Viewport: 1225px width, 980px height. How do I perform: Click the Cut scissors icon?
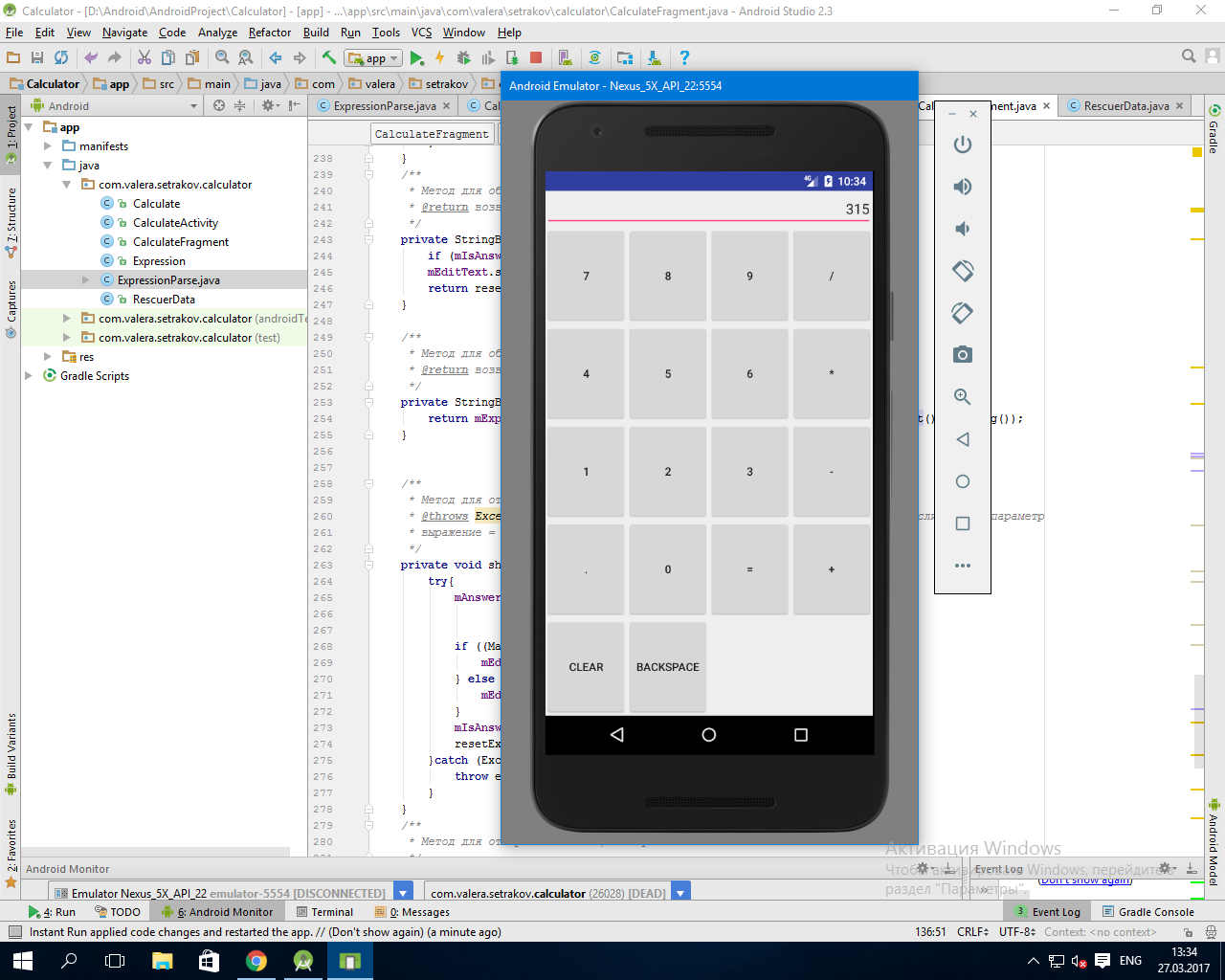145,58
